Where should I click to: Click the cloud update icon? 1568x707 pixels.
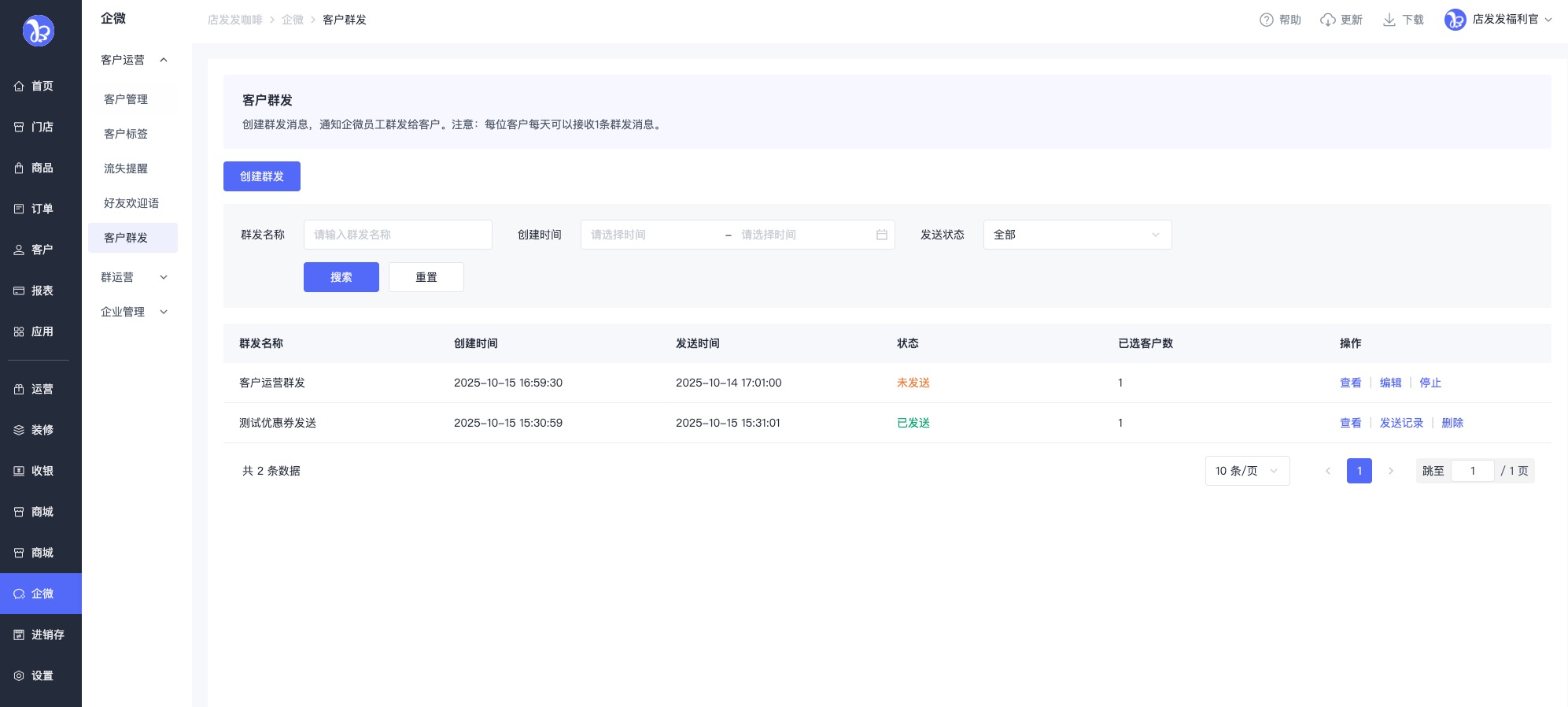click(x=1327, y=20)
